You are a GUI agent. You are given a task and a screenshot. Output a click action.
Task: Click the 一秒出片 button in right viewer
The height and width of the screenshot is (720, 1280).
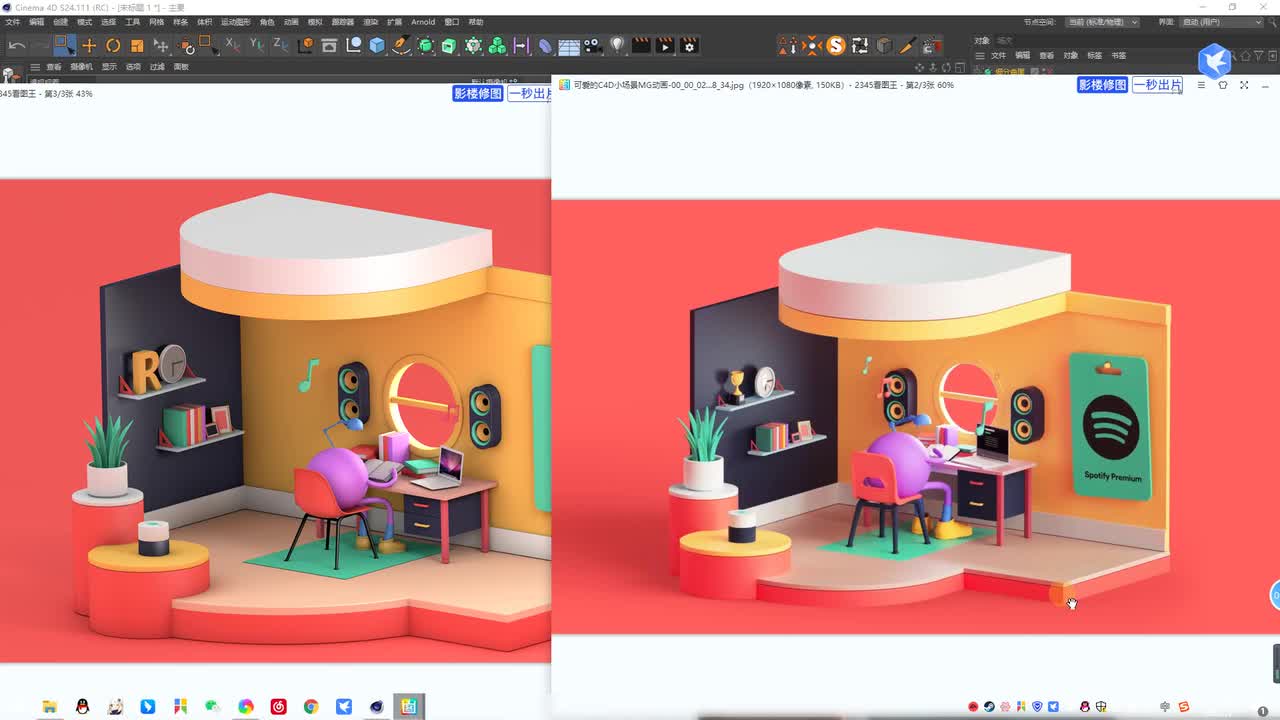(1157, 85)
